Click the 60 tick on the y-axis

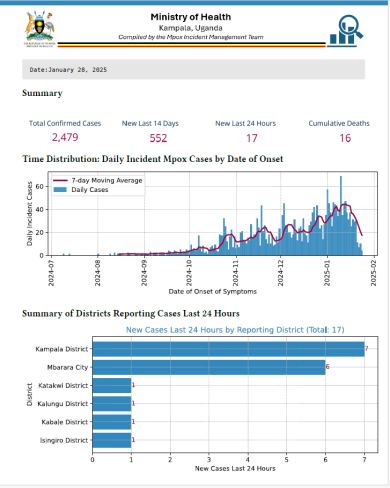(40, 186)
